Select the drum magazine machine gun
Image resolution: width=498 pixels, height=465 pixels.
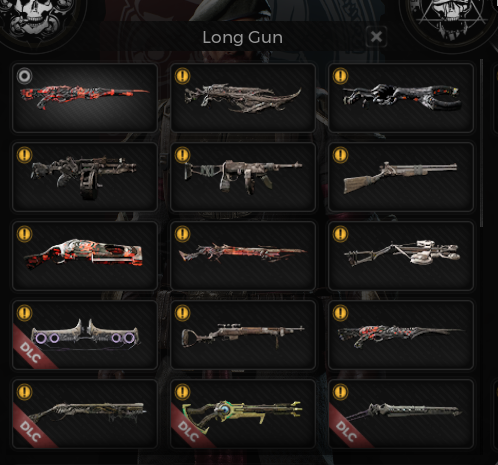pos(84,177)
